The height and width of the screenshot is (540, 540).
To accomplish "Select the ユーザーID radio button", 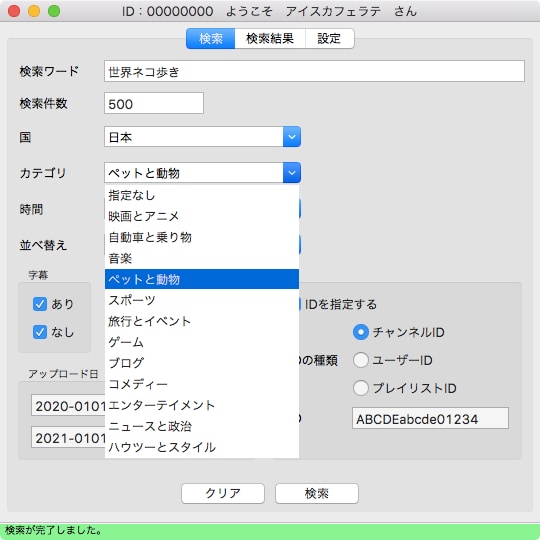I will (361, 360).
